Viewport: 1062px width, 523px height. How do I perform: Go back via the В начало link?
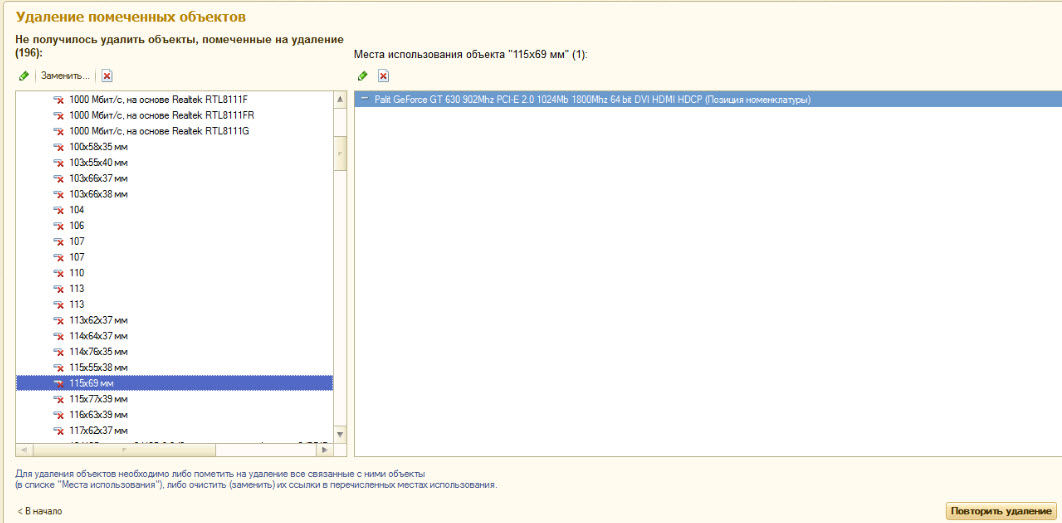[40, 511]
